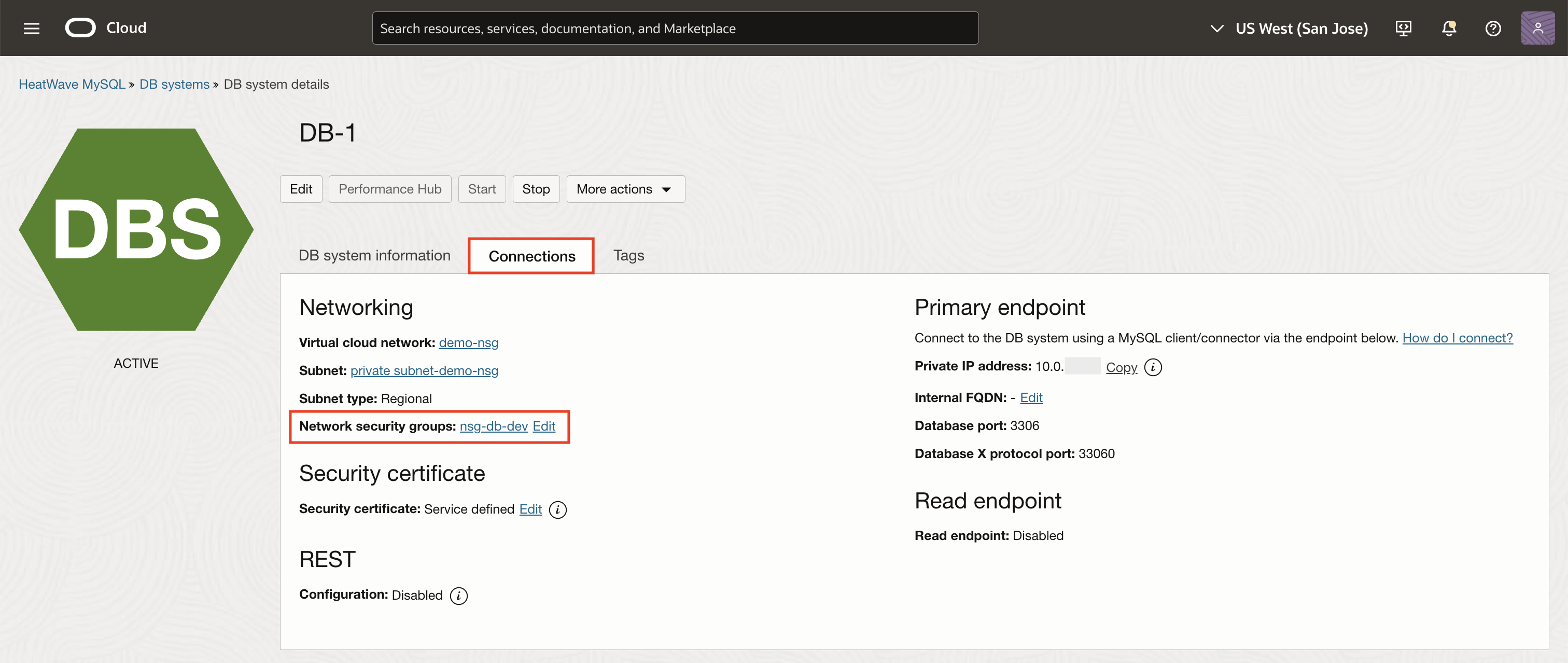Stop the DB-1 database system
The width and height of the screenshot is (1568, 663).
[536, 189]
